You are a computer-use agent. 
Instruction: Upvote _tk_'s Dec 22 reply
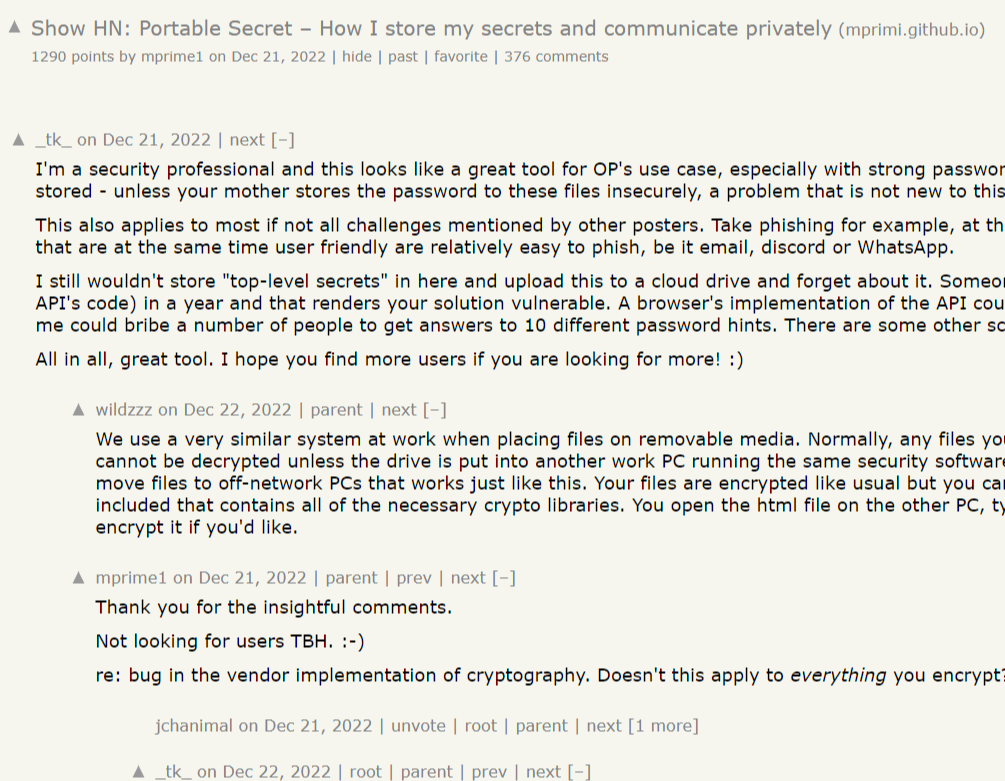pyautogui.click(x=139, y=771)
